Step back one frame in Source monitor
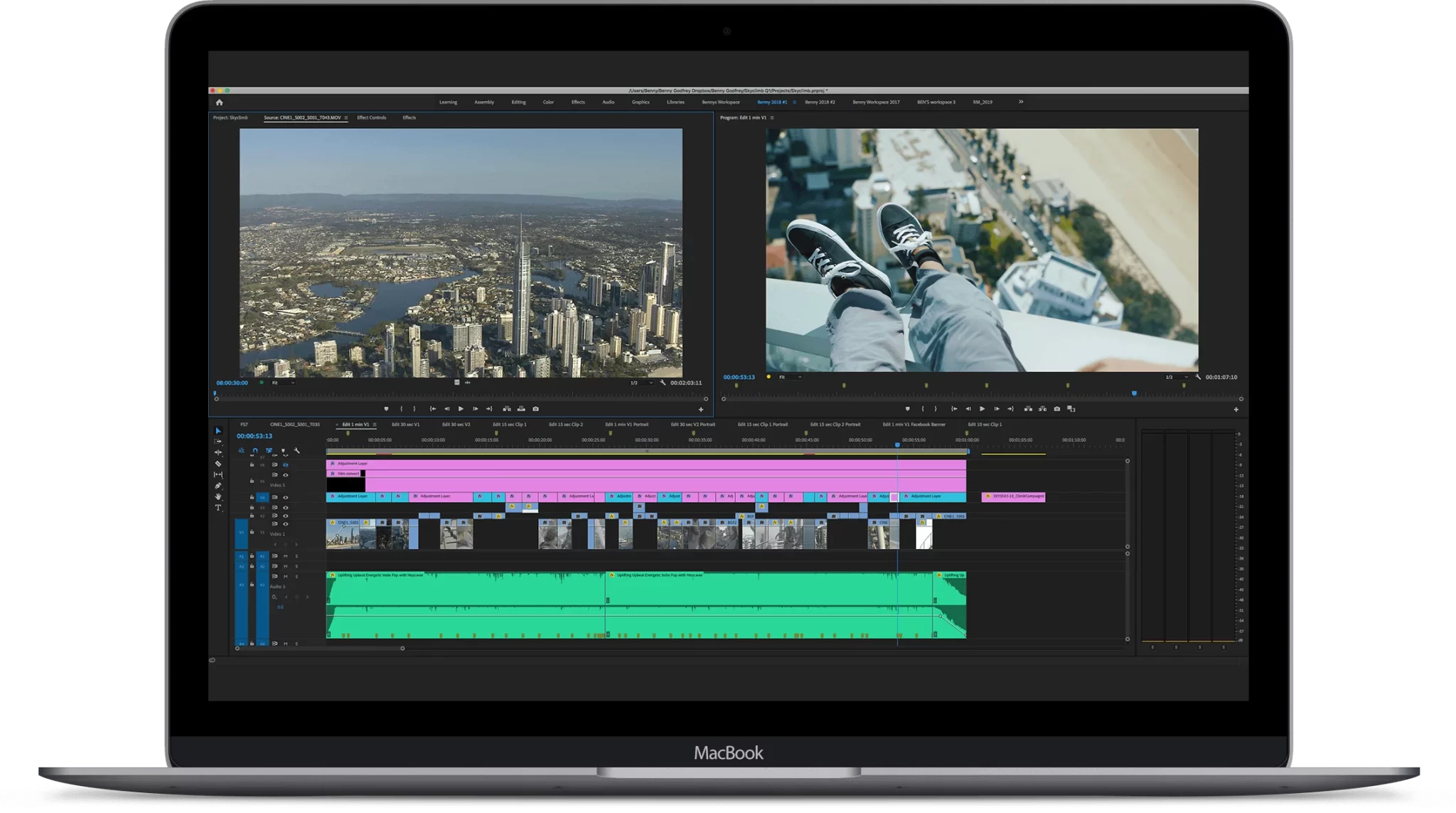The height and width of the screenshot is (813, 1456). (x=446, y=409)
